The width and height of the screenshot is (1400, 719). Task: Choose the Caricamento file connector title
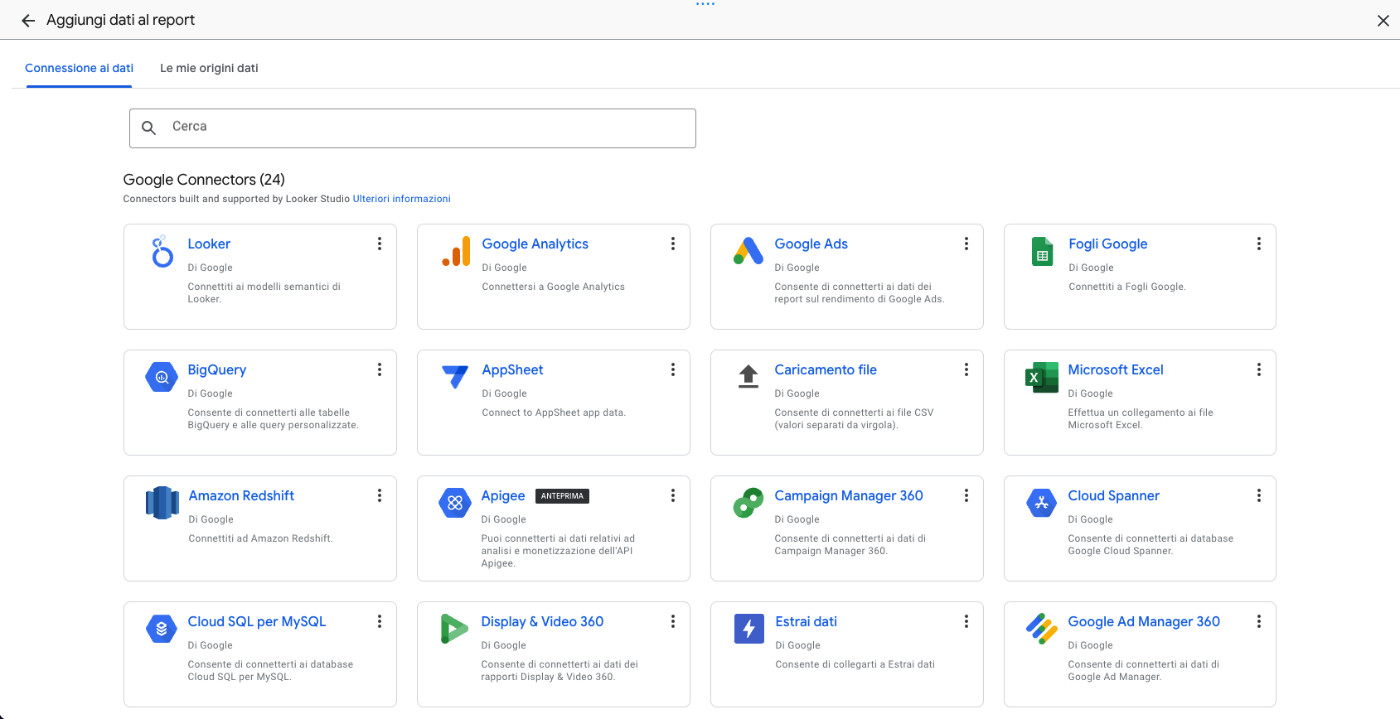(825, 370)
